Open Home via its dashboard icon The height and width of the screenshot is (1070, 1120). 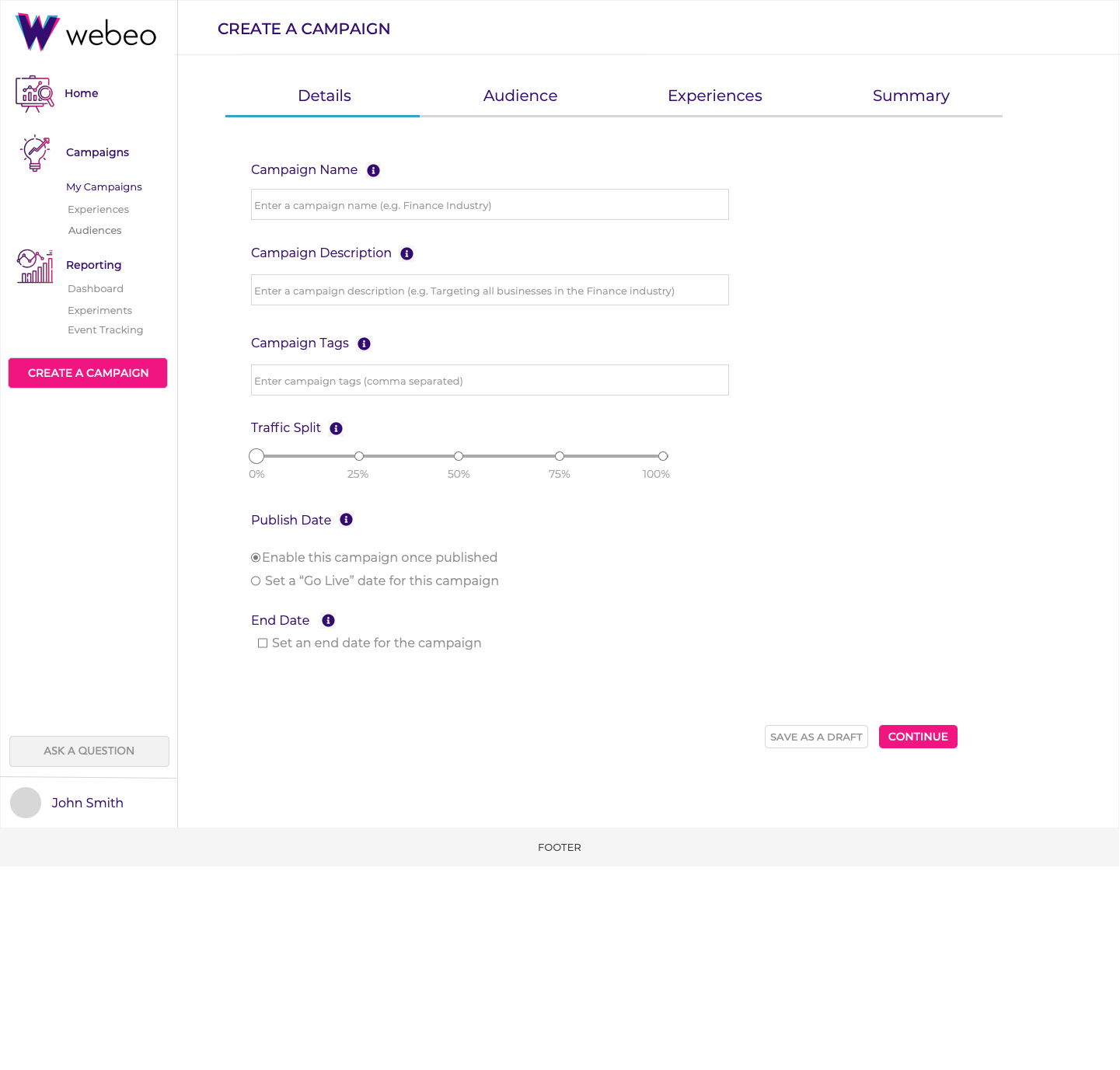click(35, 94)
